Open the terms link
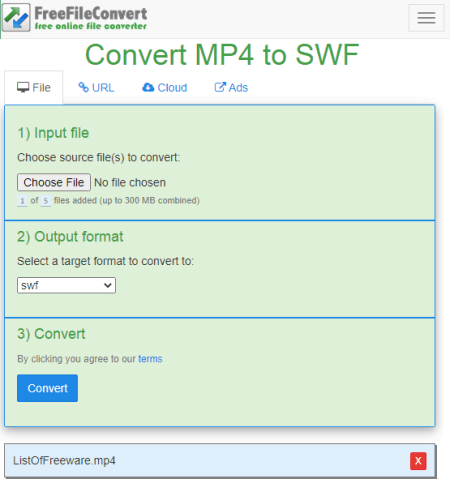The height and width of the screenshot is (479, 450). tap(150, 359)
